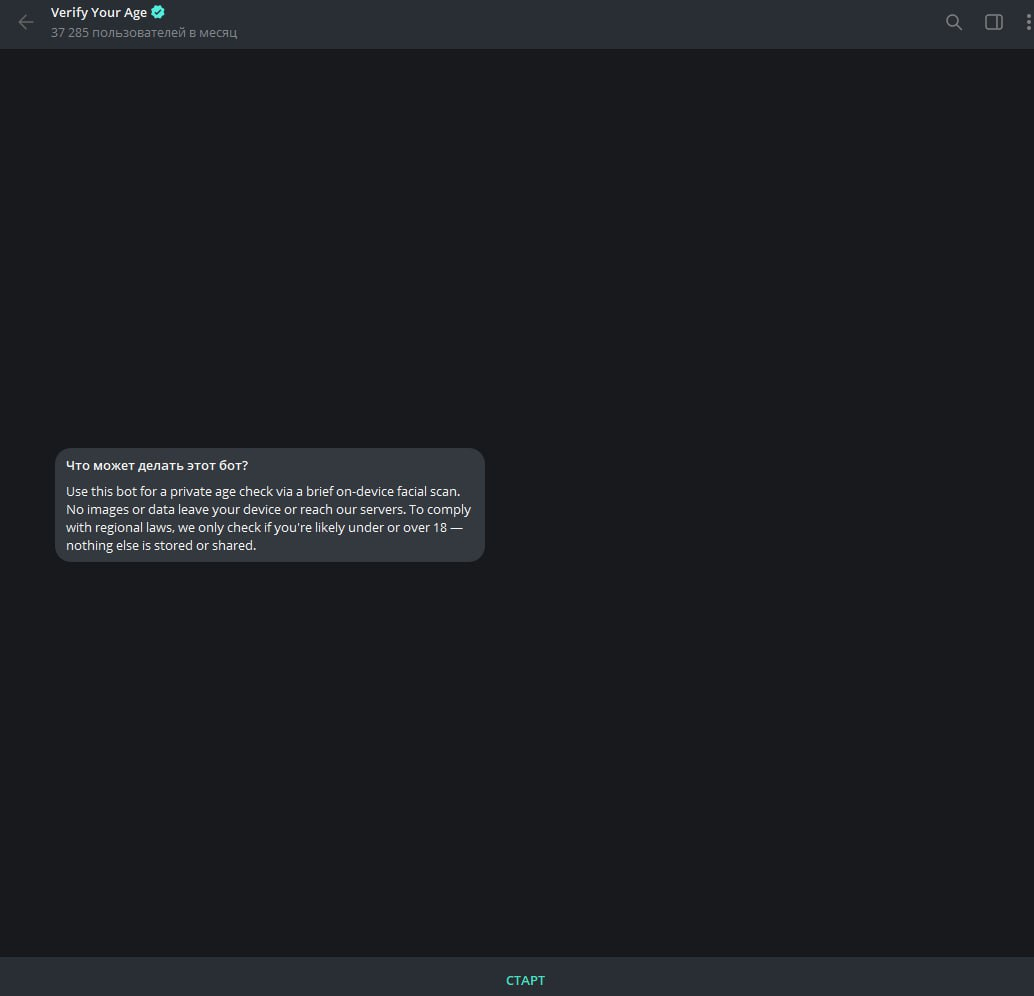Image resolution: width=1034 pixels, height=996 pixels.
Task: Click bottom bar left of СТАРТ label
Action: click(250, 979)
